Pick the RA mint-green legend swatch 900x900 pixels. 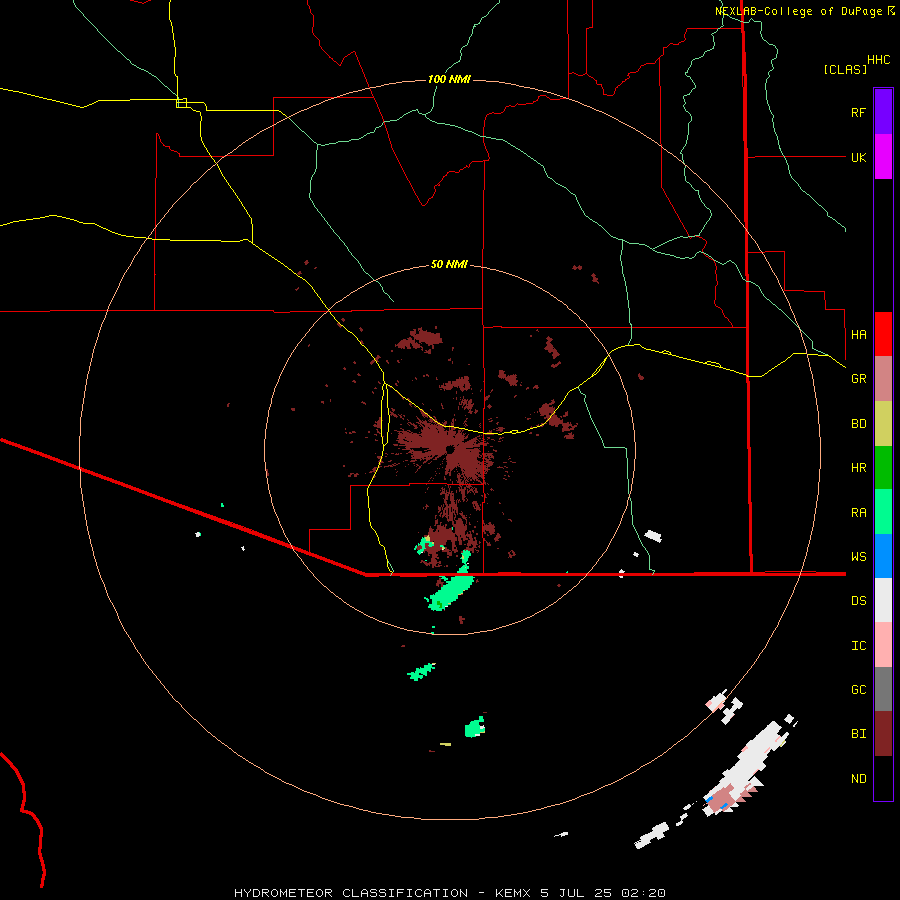(883, 512)
